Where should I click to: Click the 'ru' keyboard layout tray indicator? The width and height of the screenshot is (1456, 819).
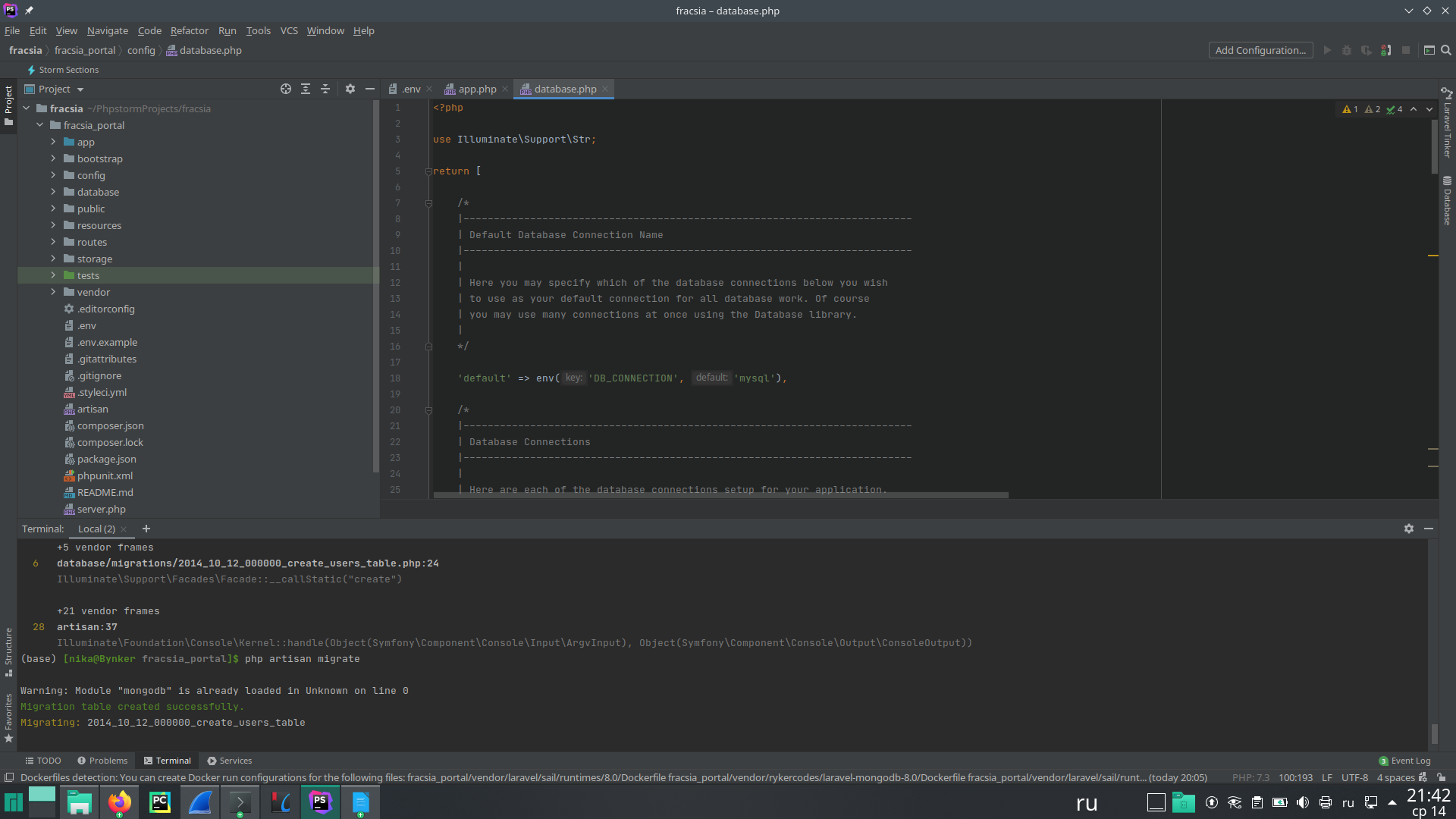(1348, 802)
